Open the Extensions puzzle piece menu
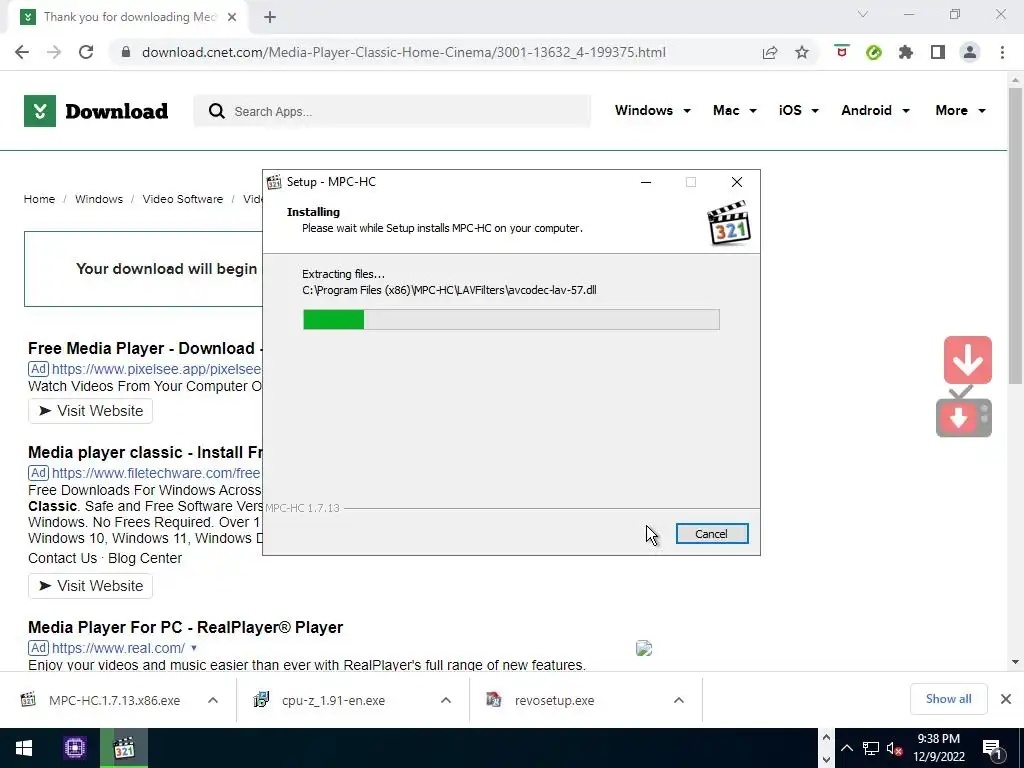Image resolution: width=1024 pixels, height=768 pixels. coord(906,52)
